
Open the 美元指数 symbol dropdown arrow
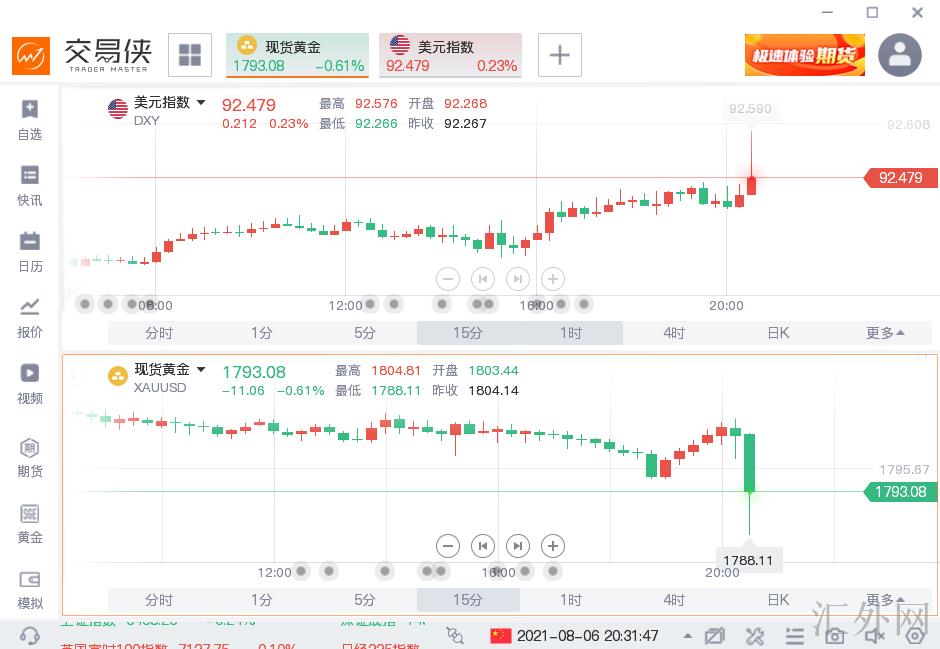click(x=201, y=102)
